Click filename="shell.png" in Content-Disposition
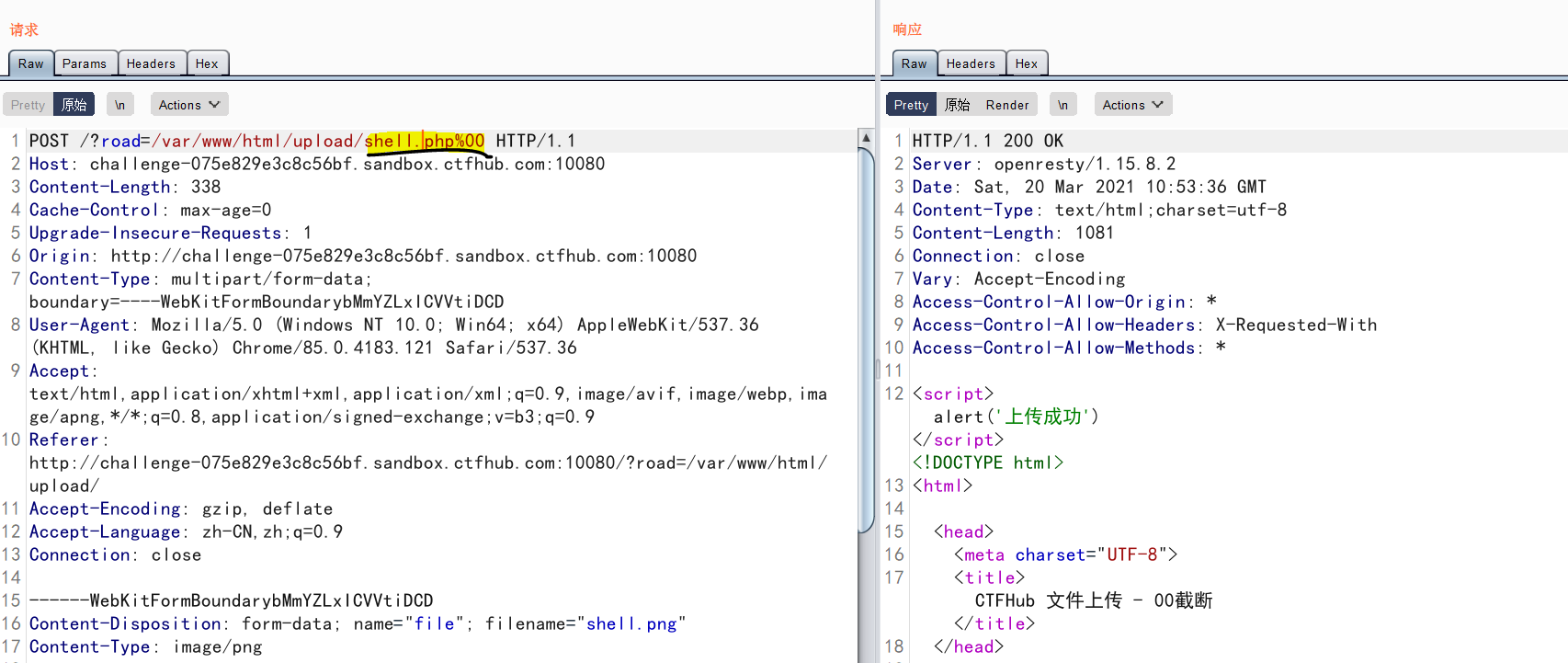The width and height of the screenshot is (1568, 663). [x=585, y=623]
